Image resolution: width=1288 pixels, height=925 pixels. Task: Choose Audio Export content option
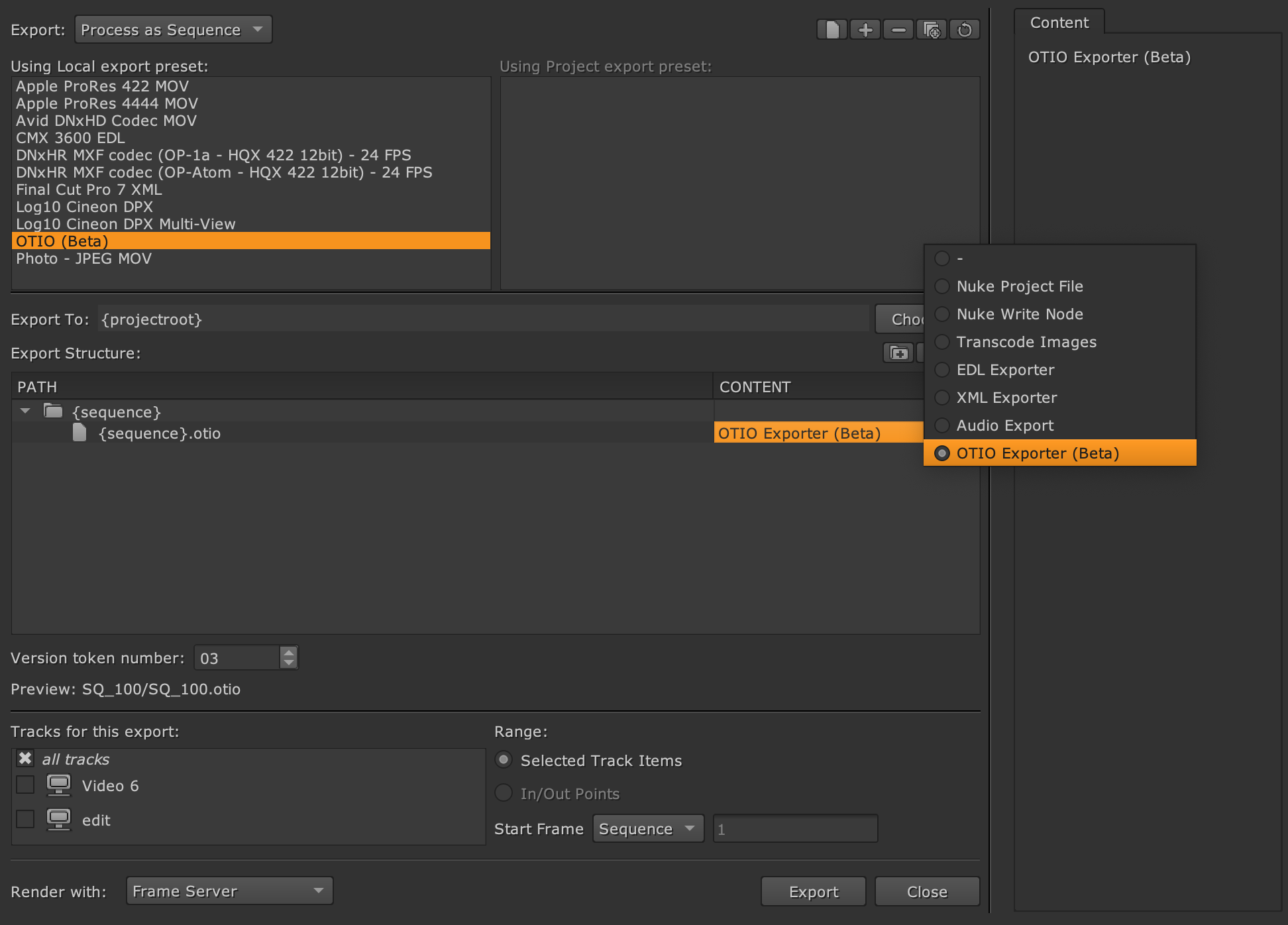[1060, 425]
